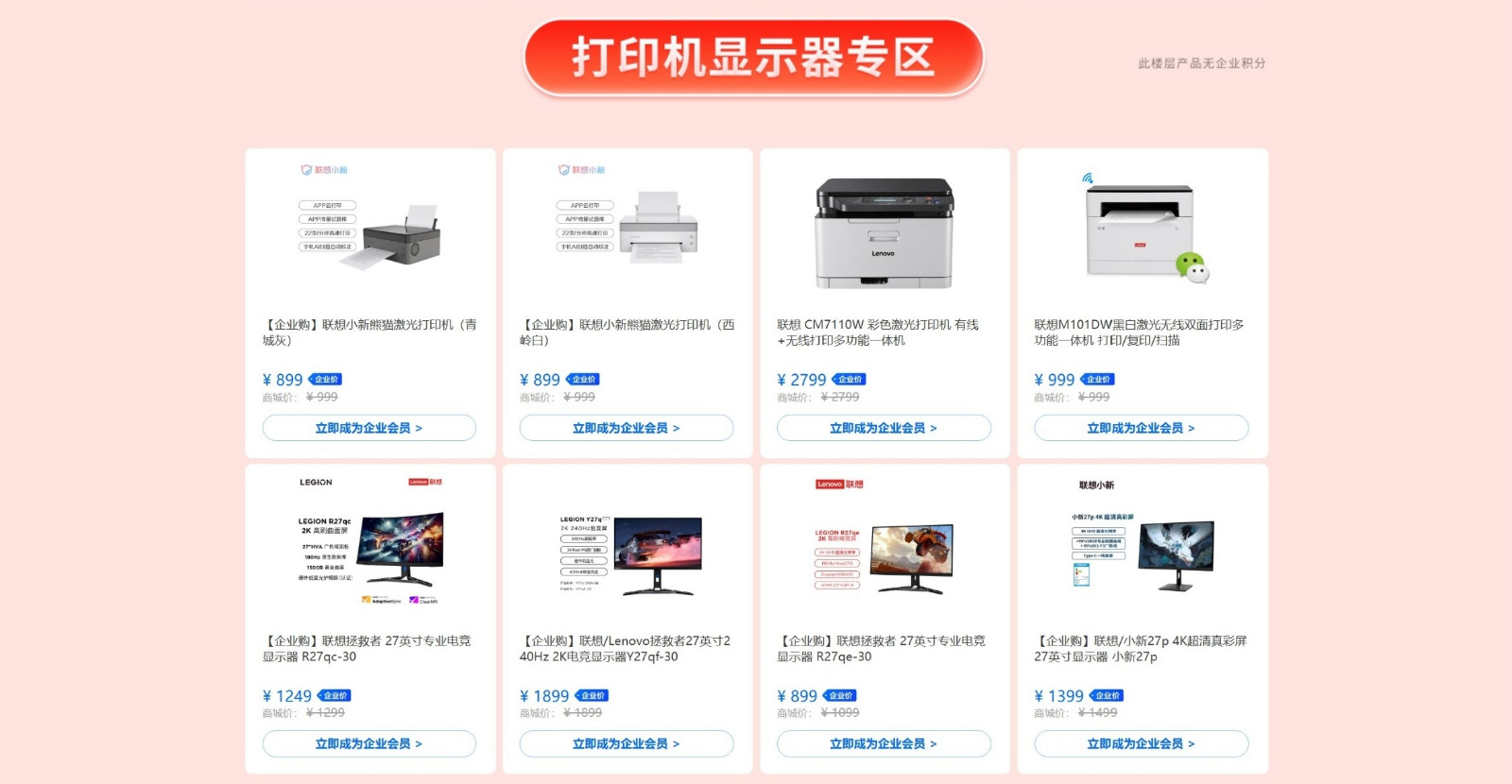Click 立即成为企业会员 under the 小新27p monitor
The width and height of the screenshot is (1512, 784).
pos(1142,743)
